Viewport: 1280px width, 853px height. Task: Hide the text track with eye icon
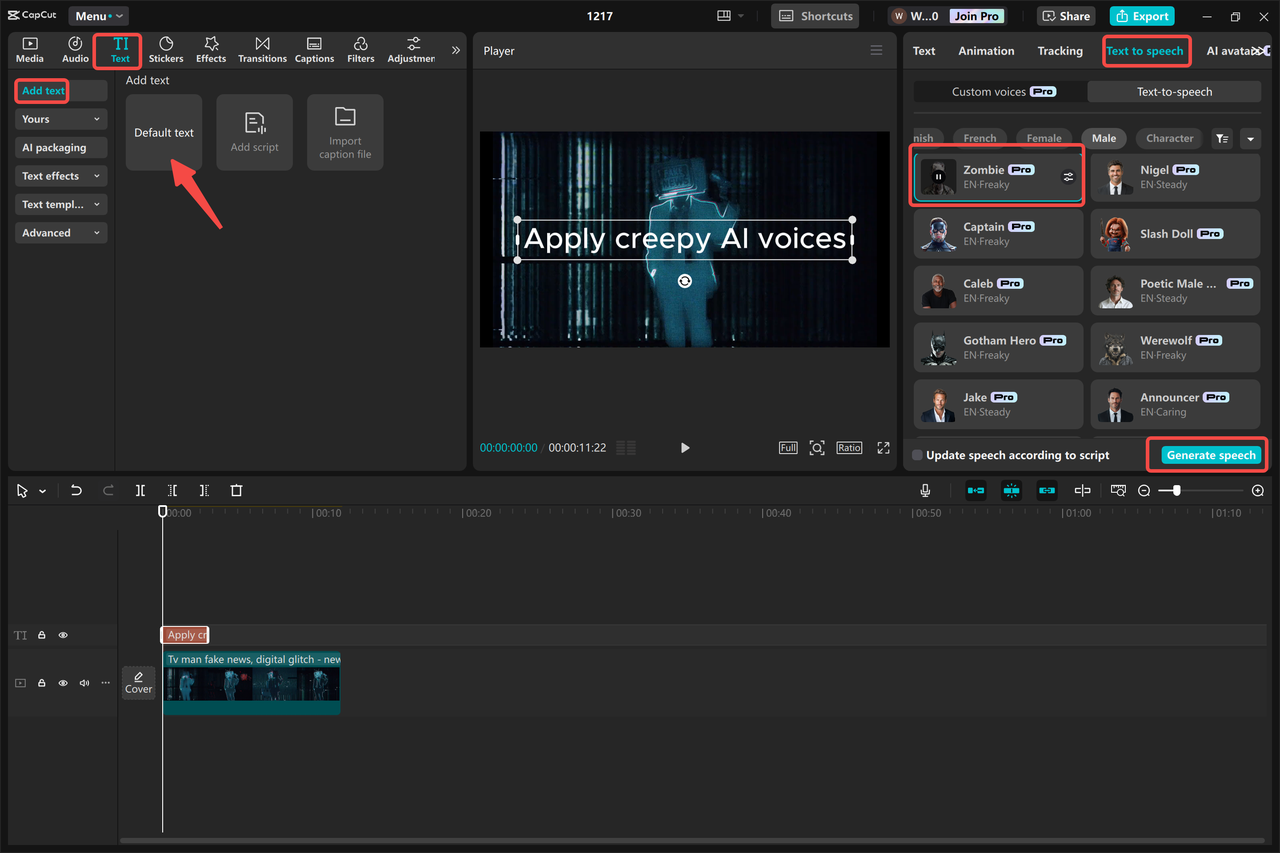pos(63,635)
